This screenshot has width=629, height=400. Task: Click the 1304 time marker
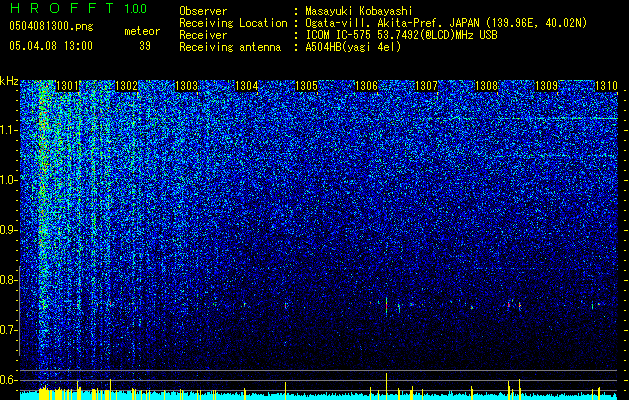(x=247, y=86)
